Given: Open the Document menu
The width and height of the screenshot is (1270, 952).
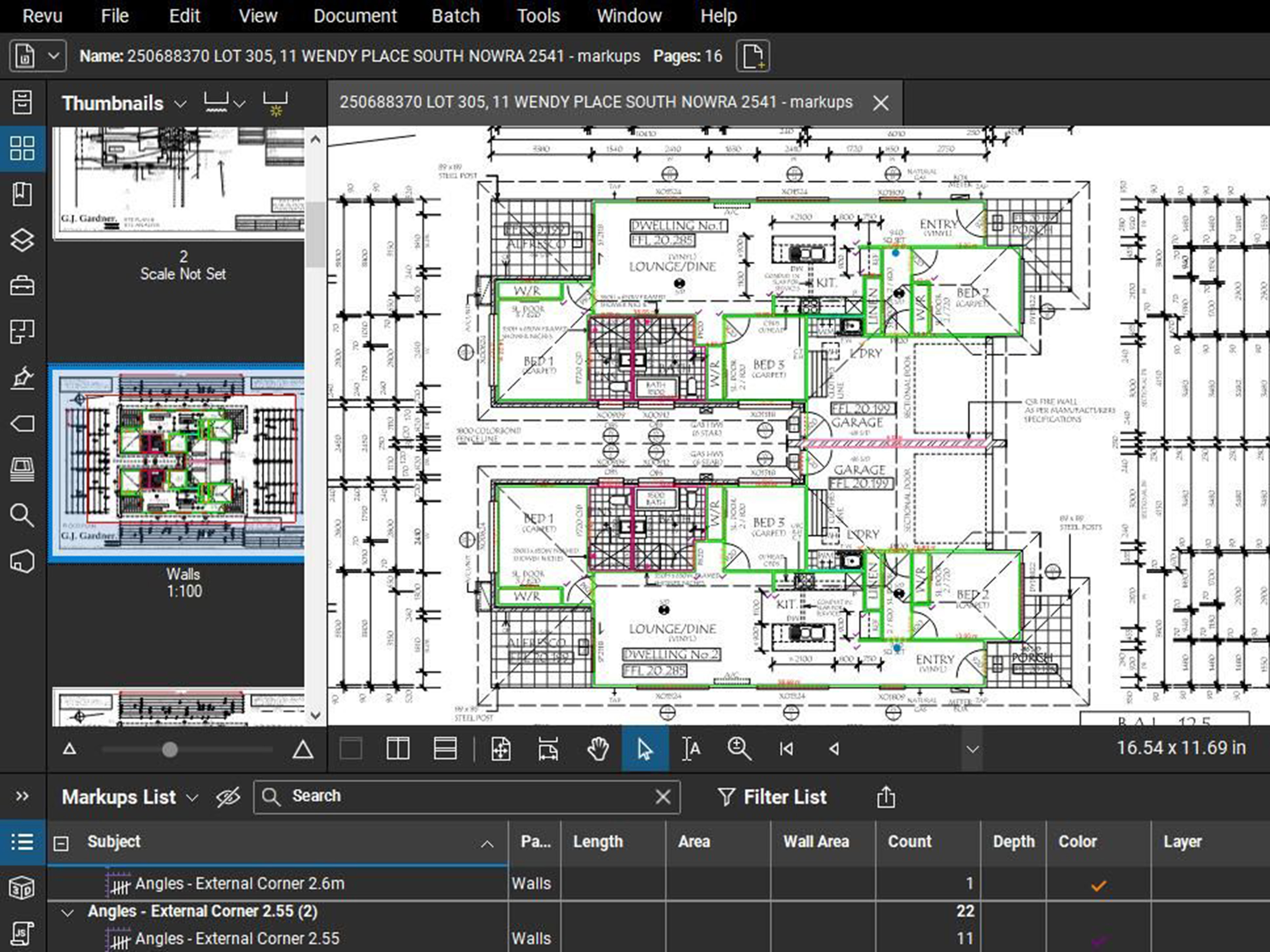Looking at the screenshot, I should coord(355,15).
